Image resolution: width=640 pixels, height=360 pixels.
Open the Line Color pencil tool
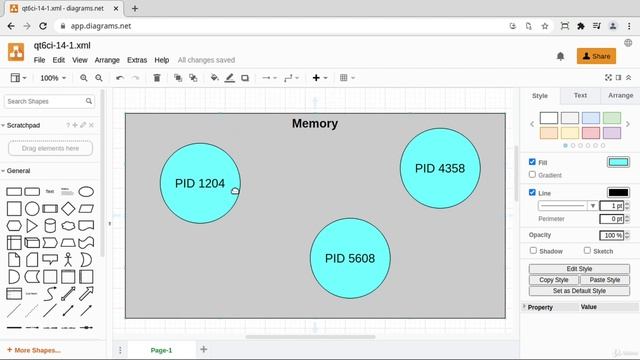[x=230, y=78]
